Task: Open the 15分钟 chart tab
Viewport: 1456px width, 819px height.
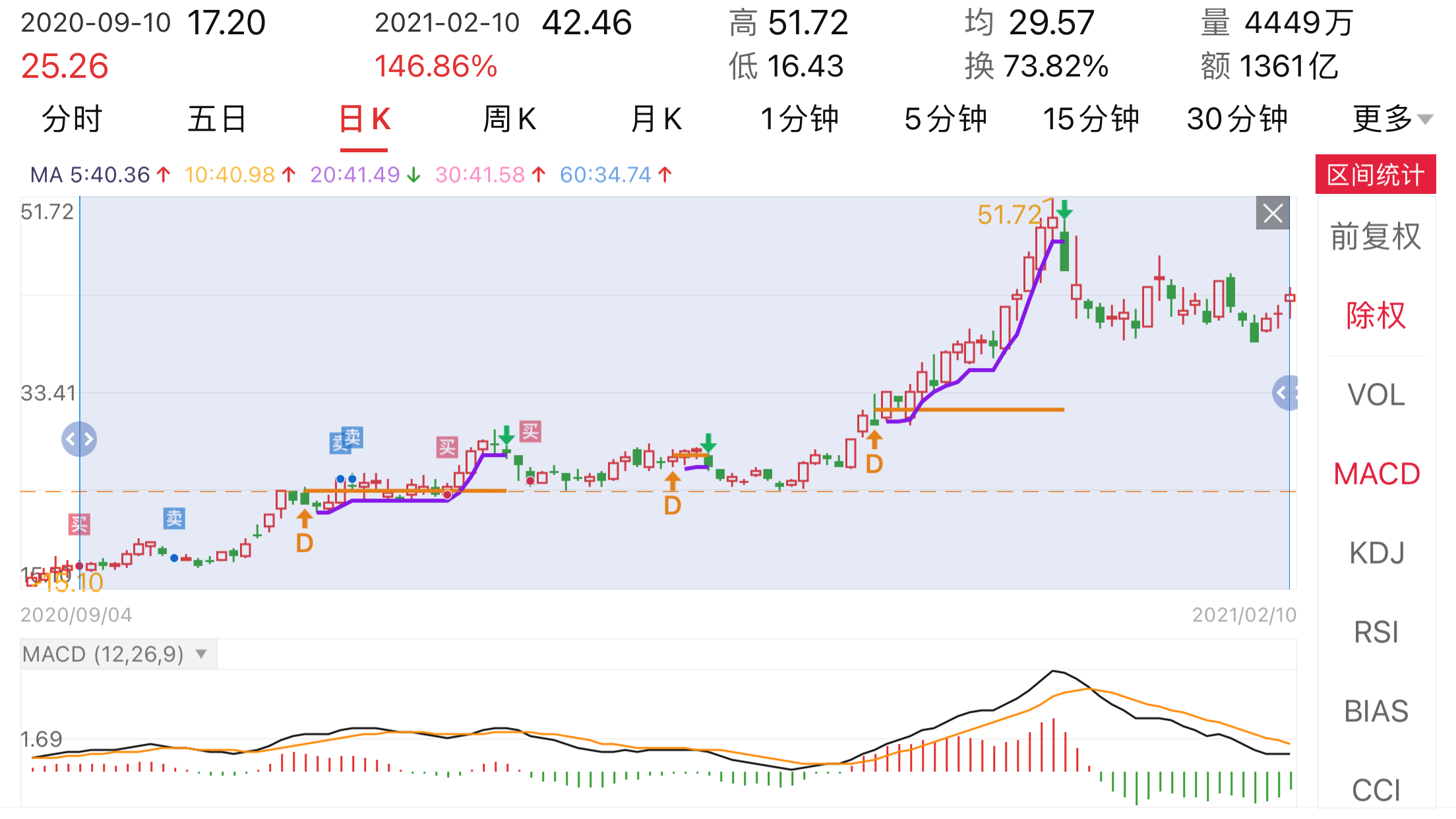Action: tap(1091, 119)
